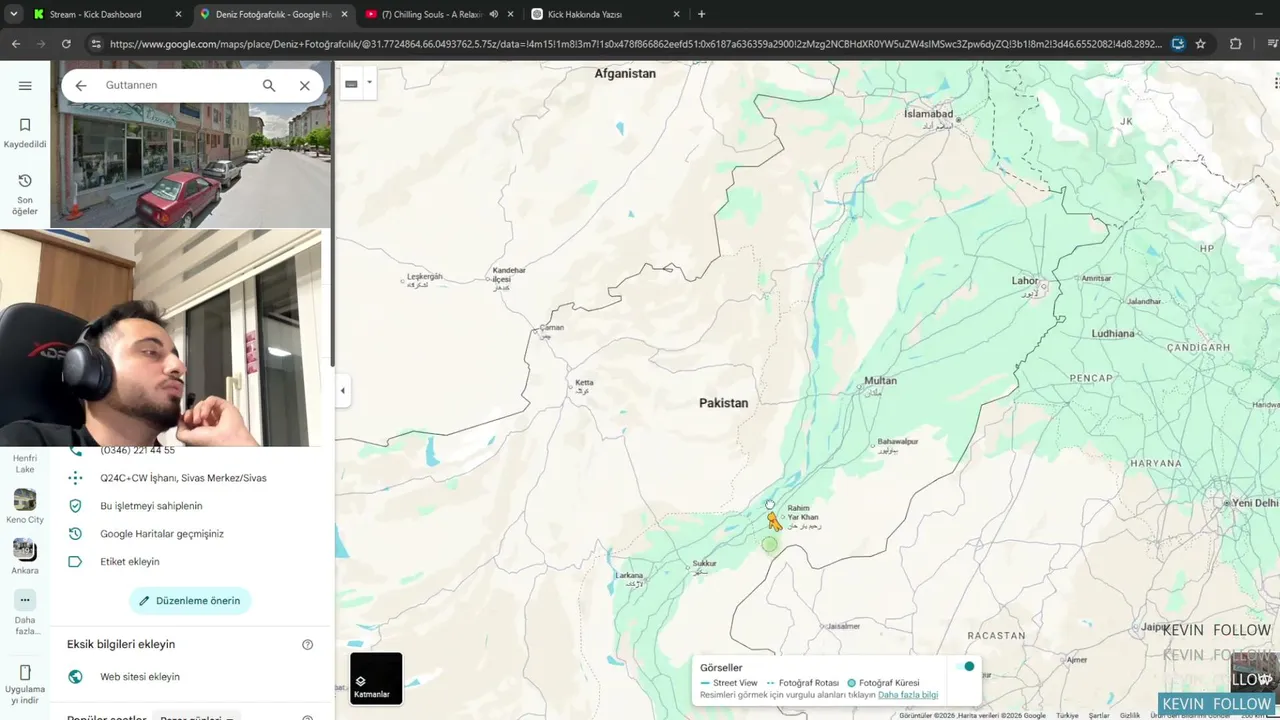Click Bu işletmeyi sahiplenin

(x=151, y=506)
